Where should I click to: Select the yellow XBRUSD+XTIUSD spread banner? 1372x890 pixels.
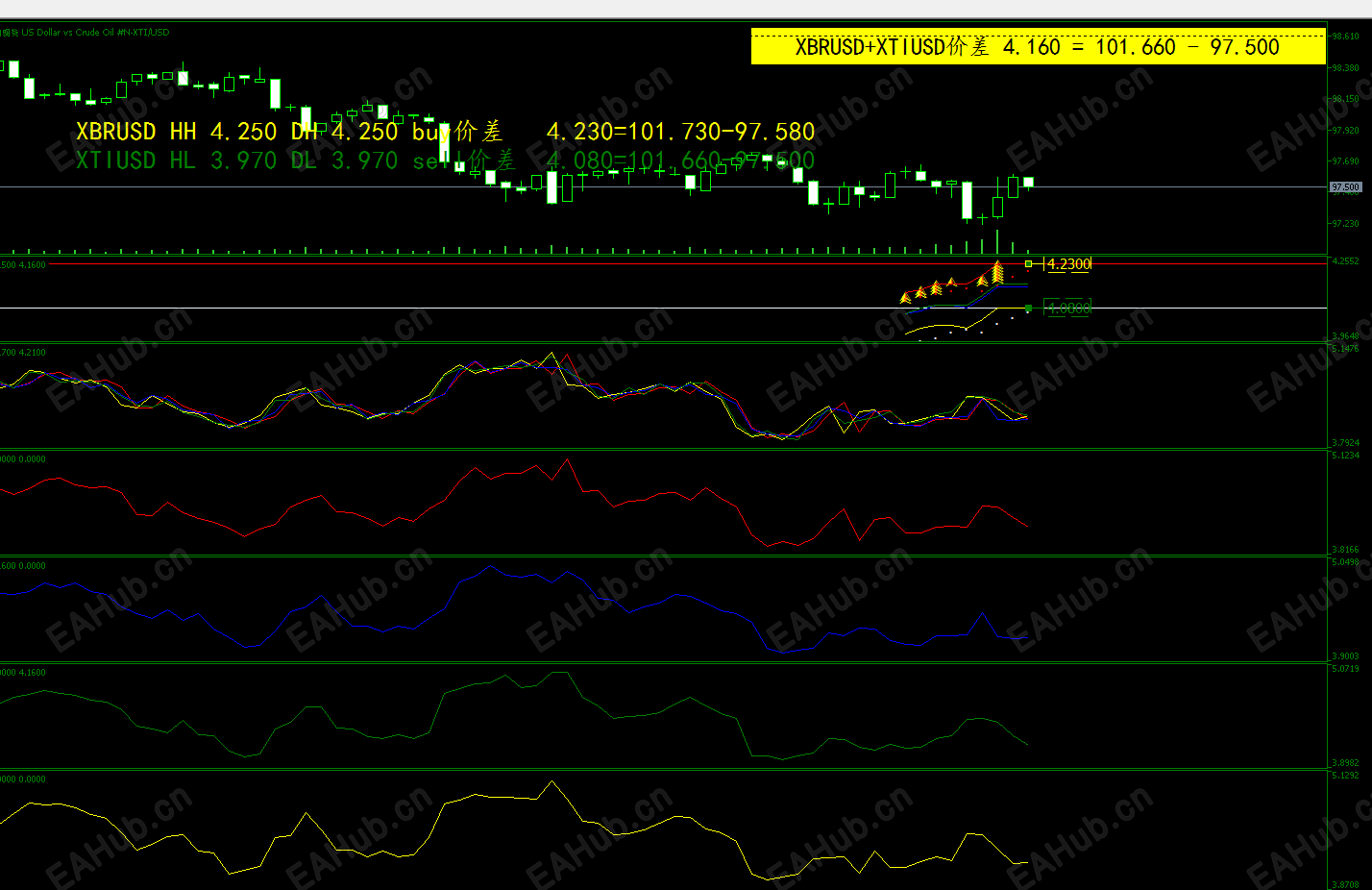click(1038, 47)
